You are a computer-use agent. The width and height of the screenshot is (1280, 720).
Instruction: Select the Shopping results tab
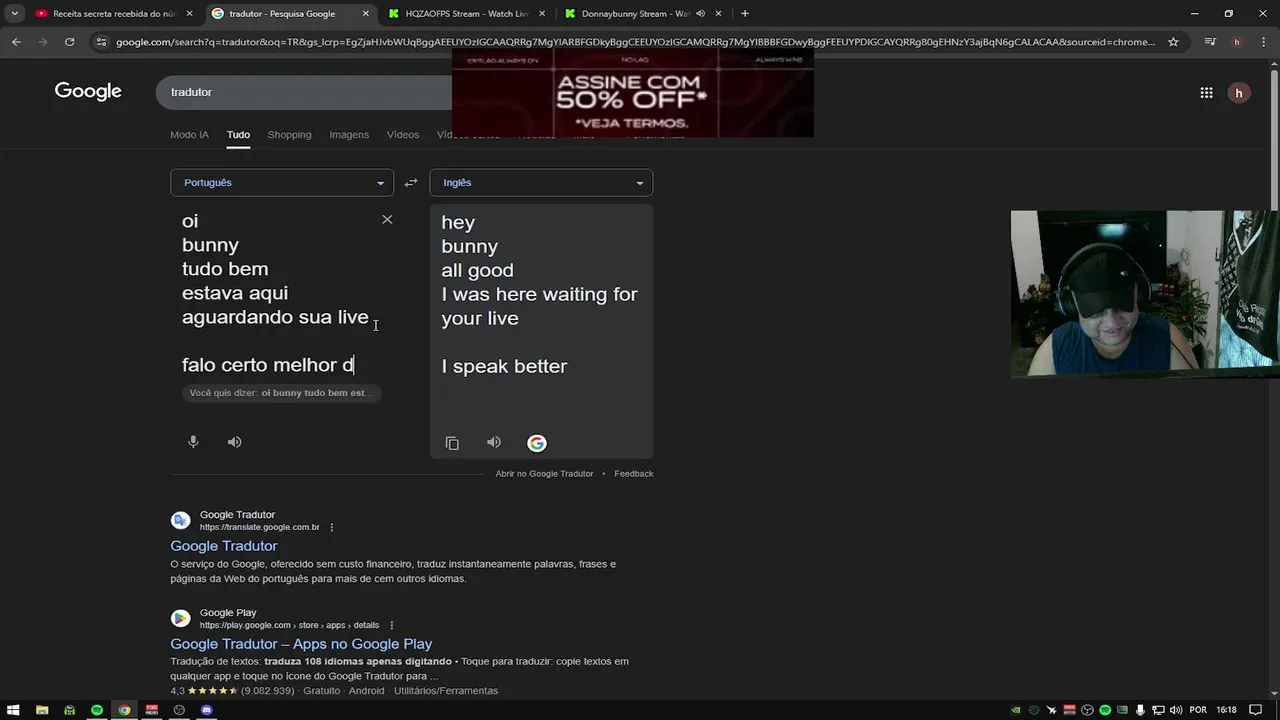point(289,135)
